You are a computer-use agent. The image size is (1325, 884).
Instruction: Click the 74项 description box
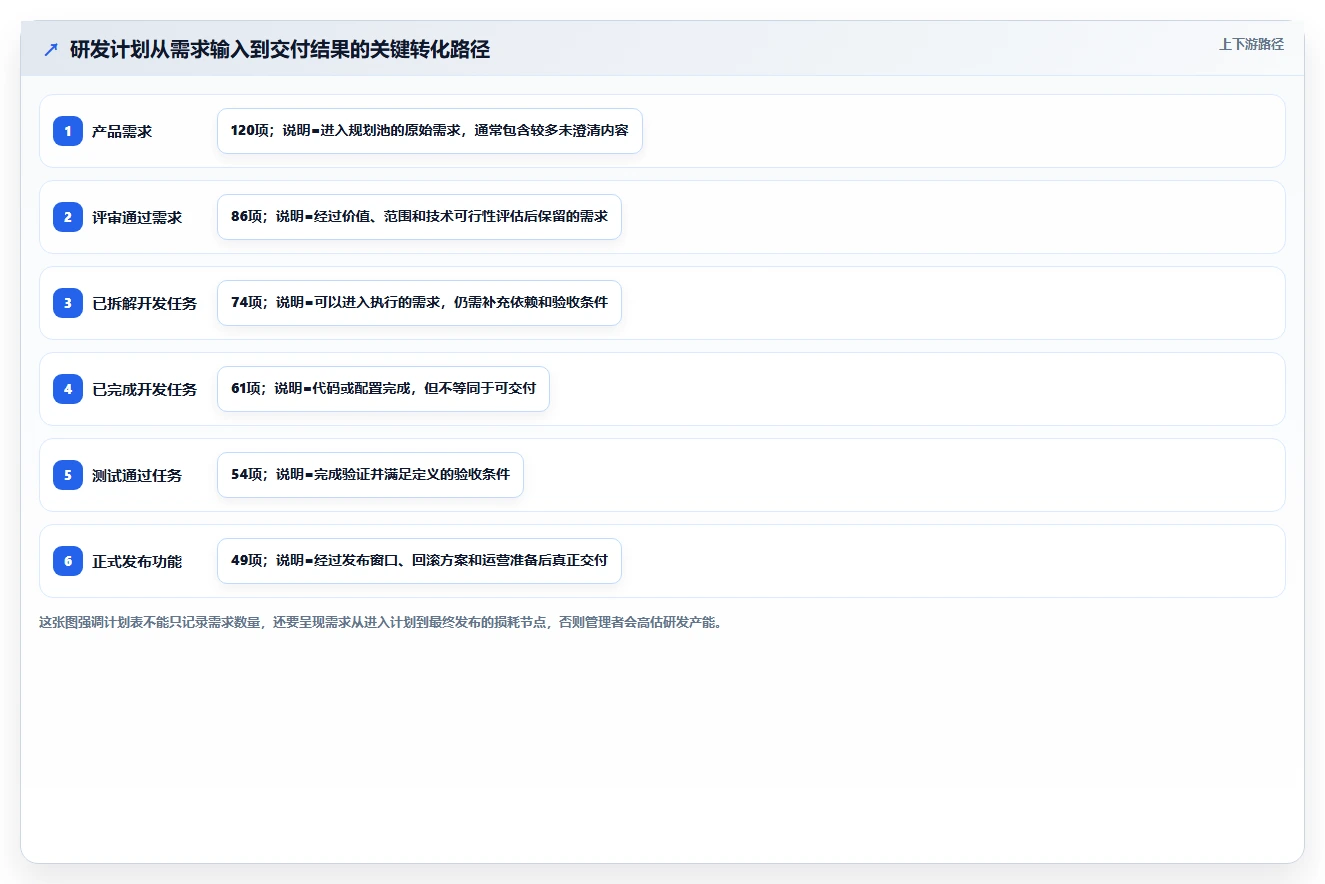pyautogui.click(x=419, y=303)
